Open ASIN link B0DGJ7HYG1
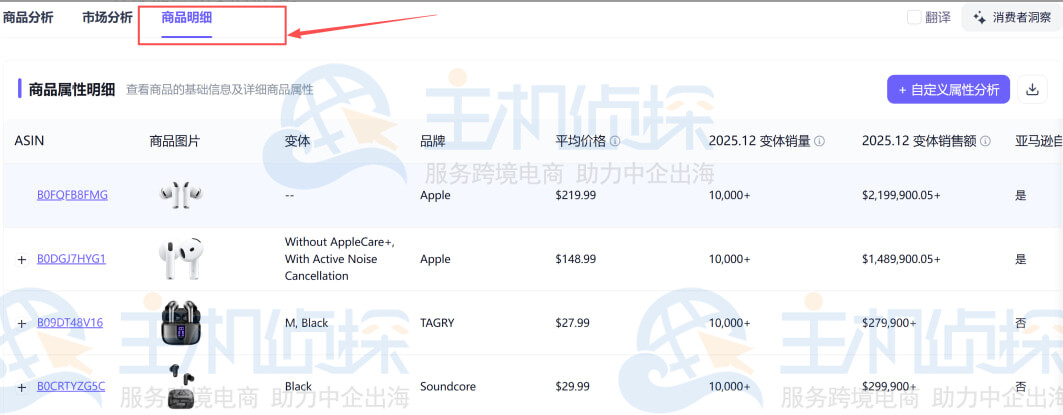 (x=71, y=259)
